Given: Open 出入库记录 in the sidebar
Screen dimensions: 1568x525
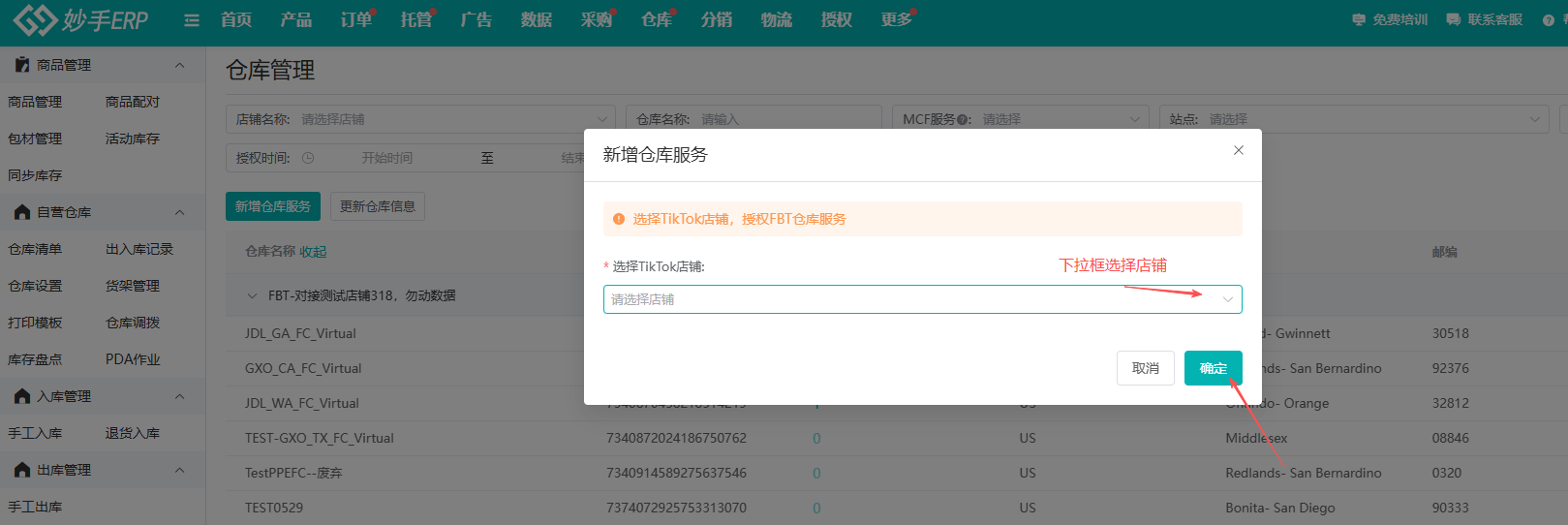Looking at the screenshot, I should point(139,249).
